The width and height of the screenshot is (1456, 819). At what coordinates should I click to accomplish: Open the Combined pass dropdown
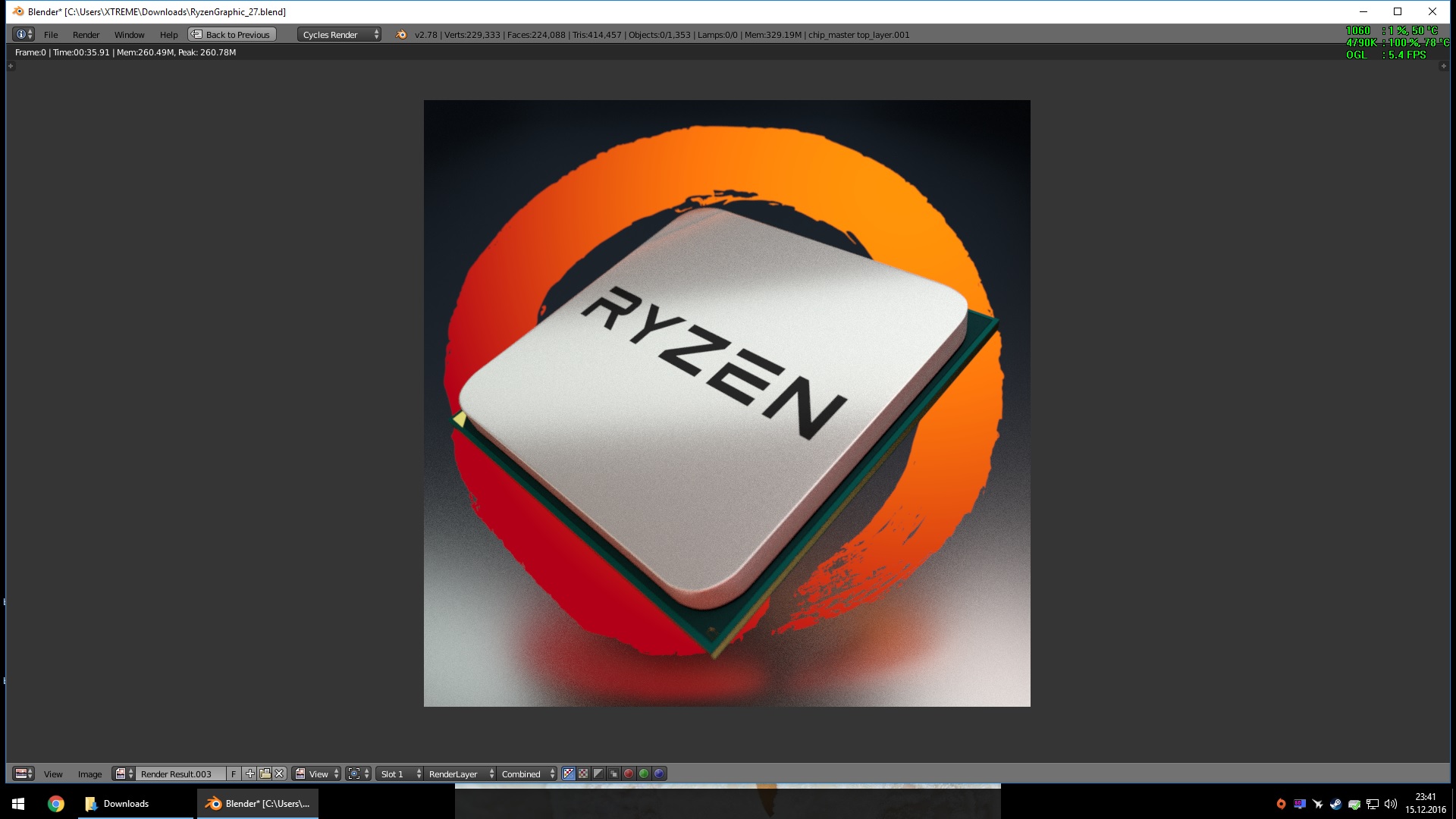point(527,773)
